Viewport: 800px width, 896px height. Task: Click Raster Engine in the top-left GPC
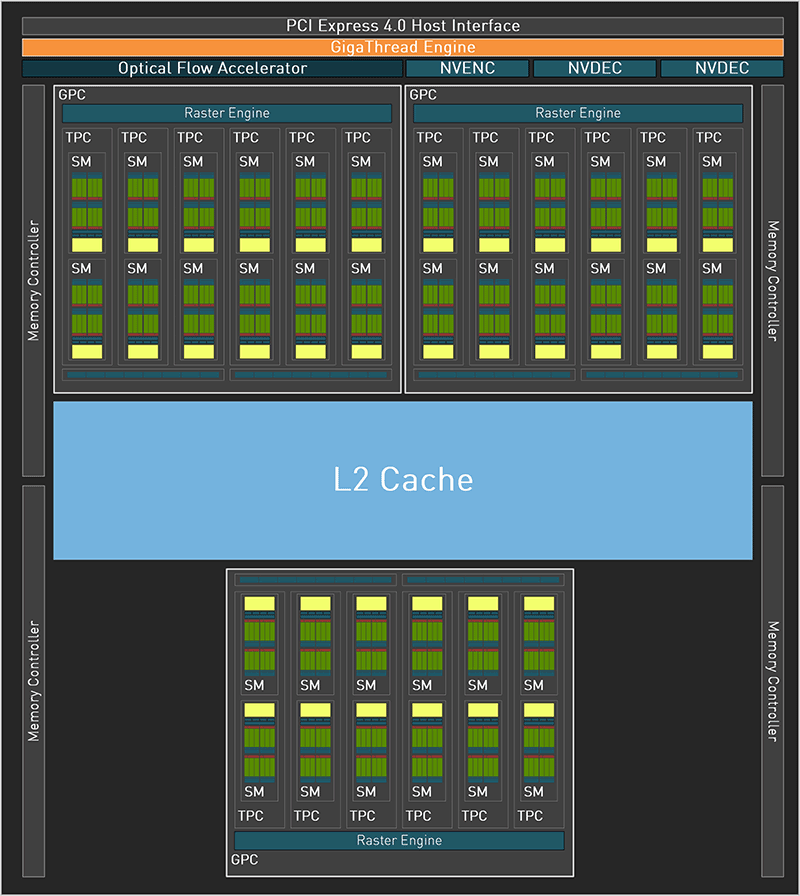[x=227, y=113]
